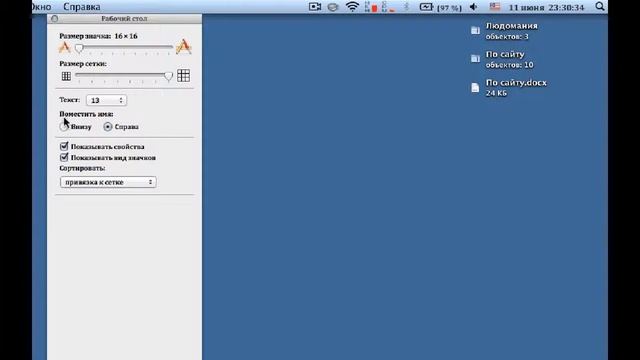Open the Справка menu

82,7
